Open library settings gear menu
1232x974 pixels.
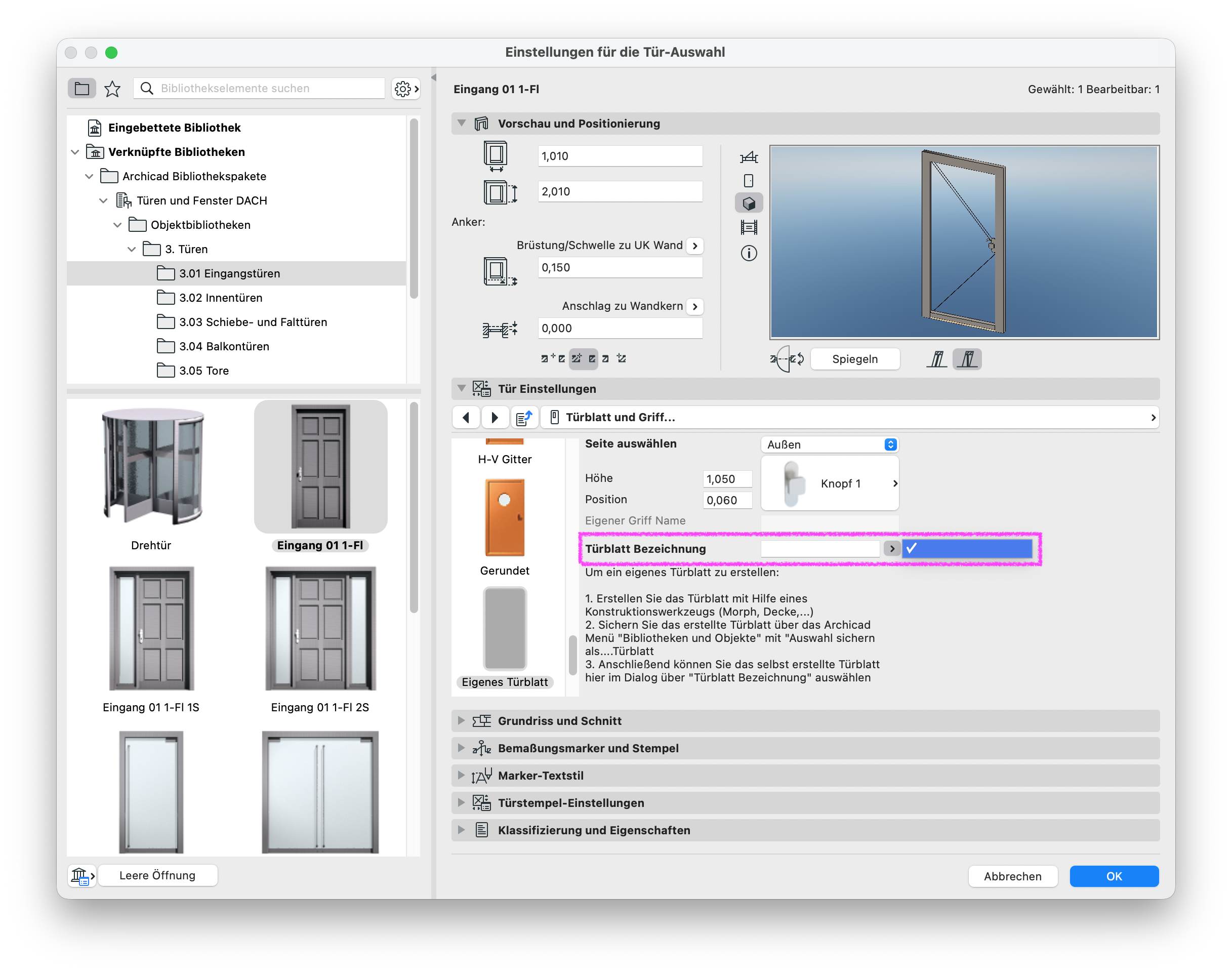click(x=406, y=89)
